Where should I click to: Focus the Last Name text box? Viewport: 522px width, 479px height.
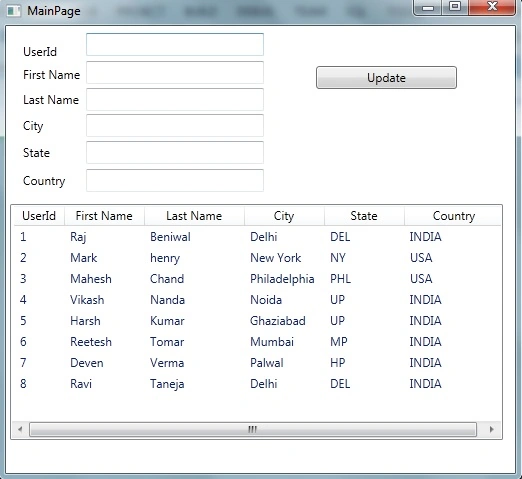point(175,99)
